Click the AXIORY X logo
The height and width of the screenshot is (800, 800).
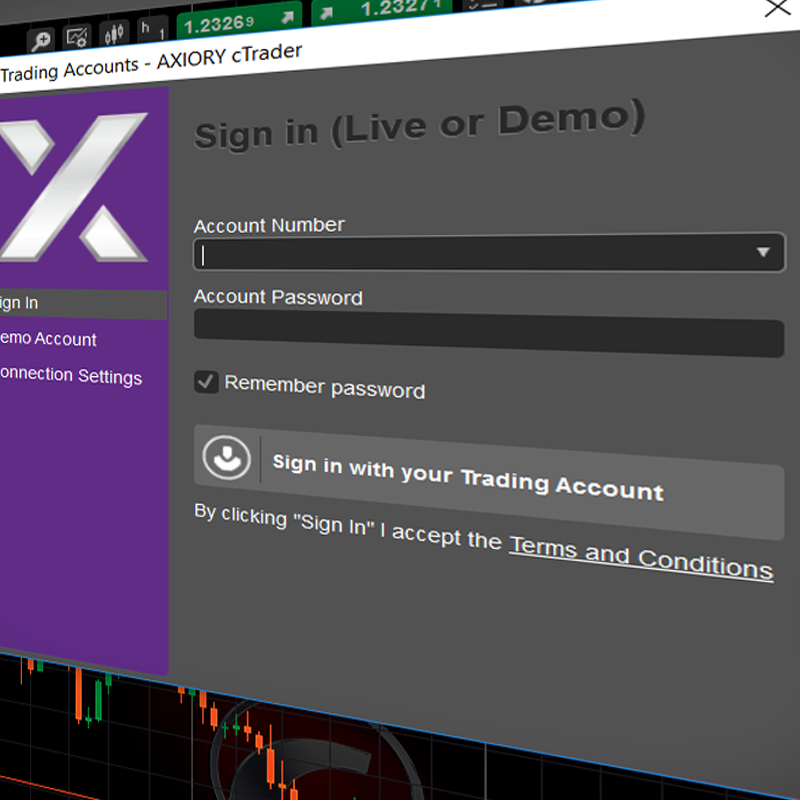74,187
